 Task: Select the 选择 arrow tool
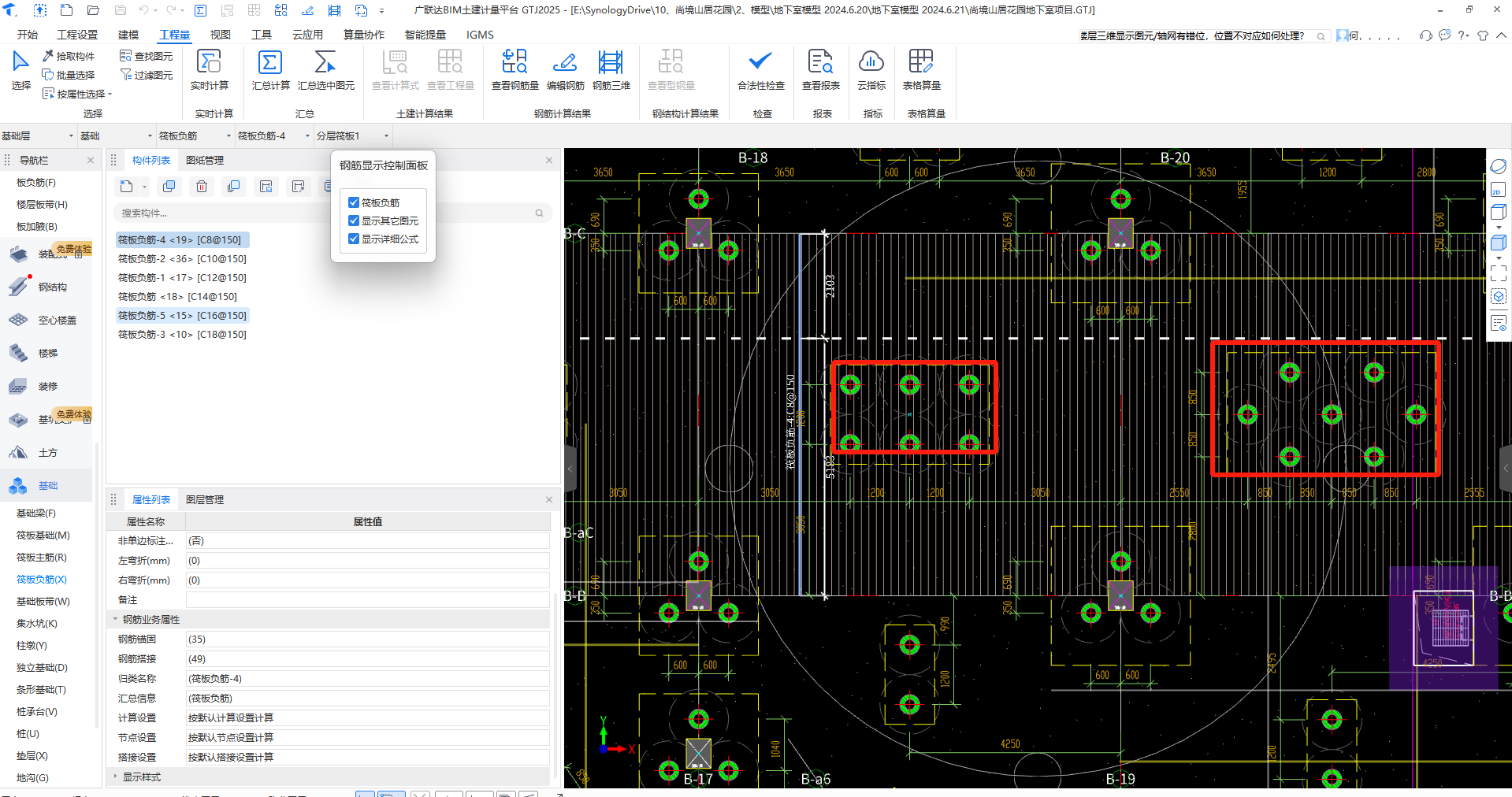point(21,69)
